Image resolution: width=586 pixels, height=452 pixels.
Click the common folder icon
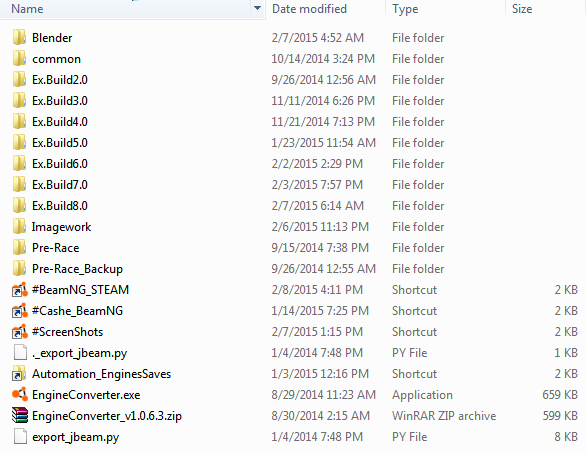point(19,58)
